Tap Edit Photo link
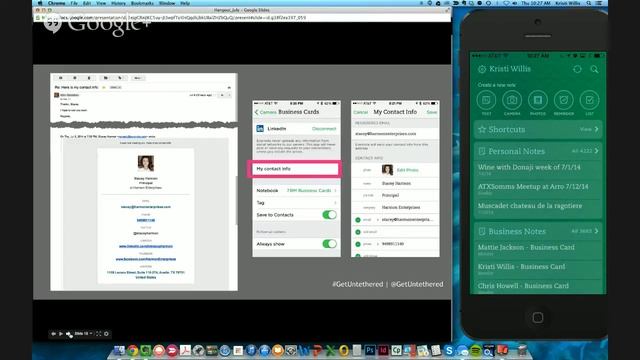The width and height of the screenshot is (640, 360). 407,170
